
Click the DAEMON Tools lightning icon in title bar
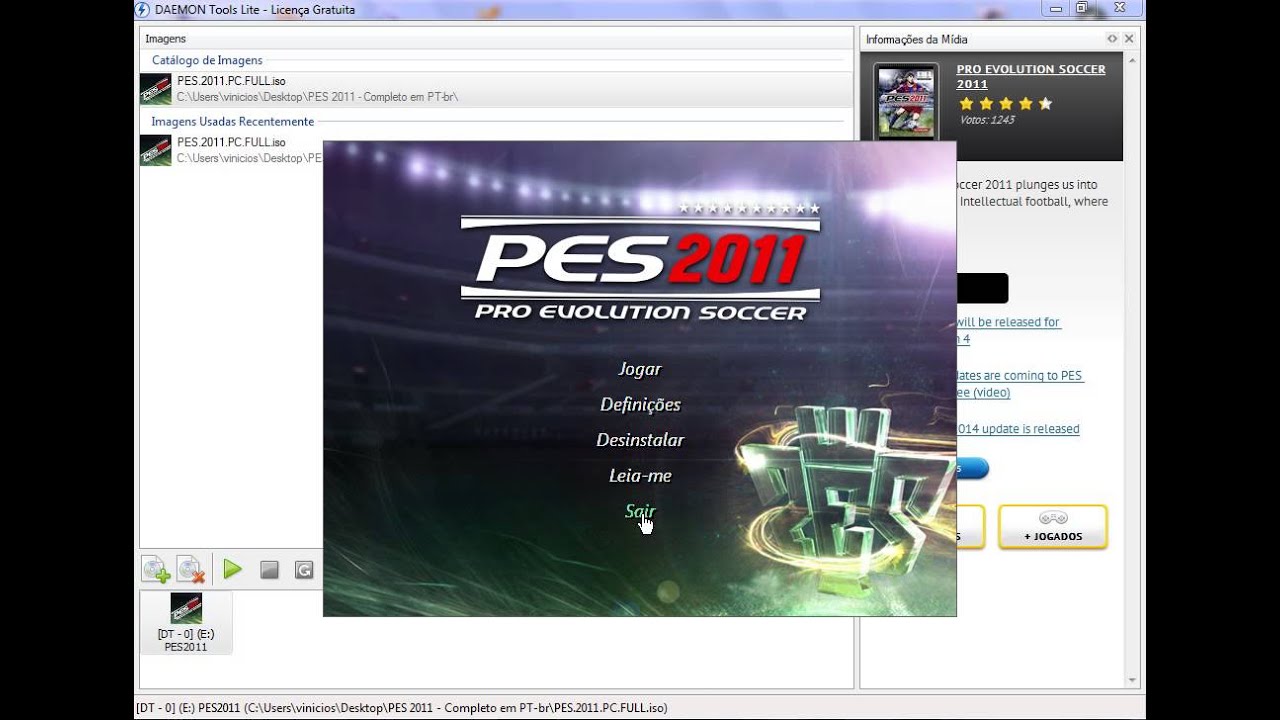142,9
